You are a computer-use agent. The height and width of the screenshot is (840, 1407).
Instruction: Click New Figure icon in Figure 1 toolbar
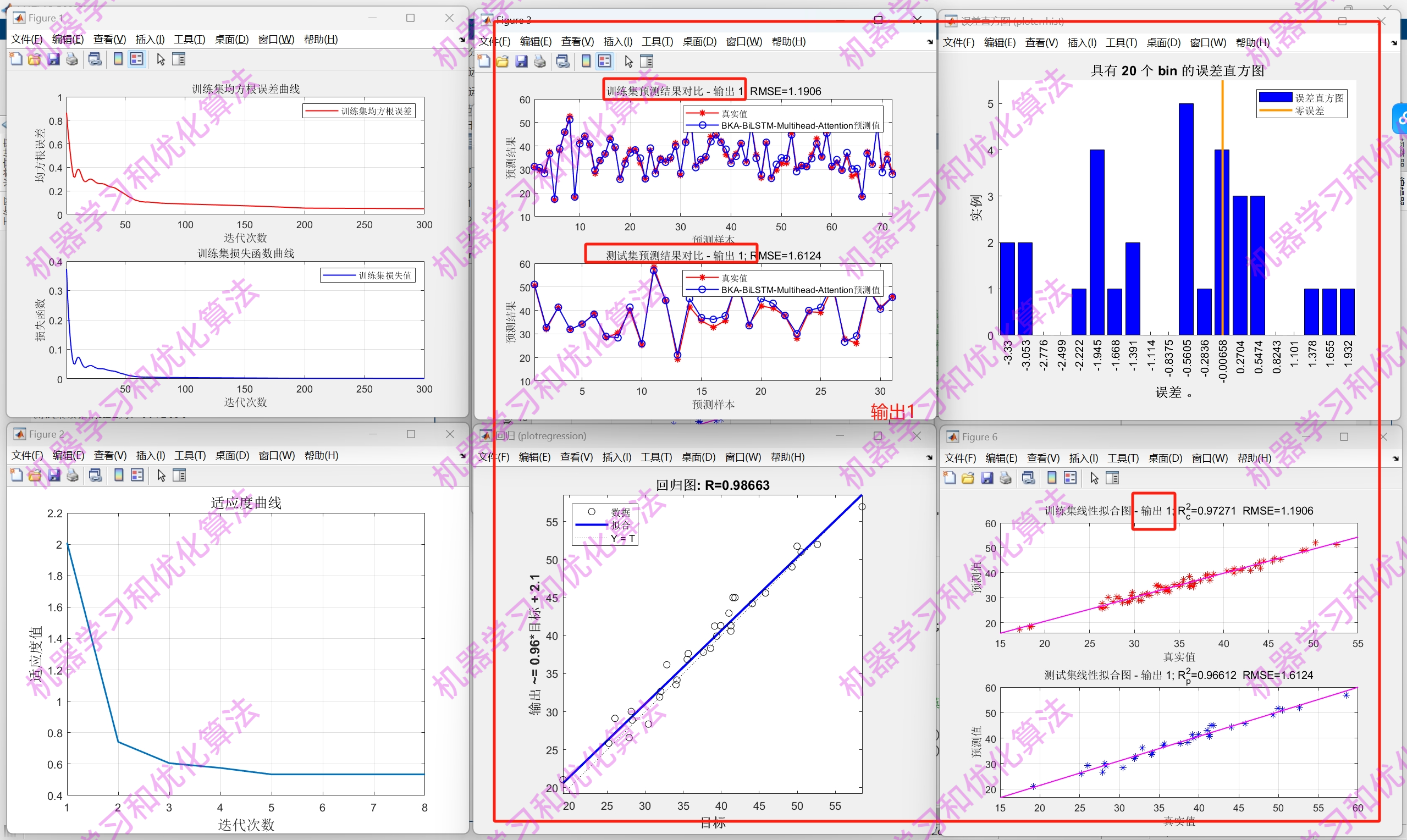click(x=16, y=59)
